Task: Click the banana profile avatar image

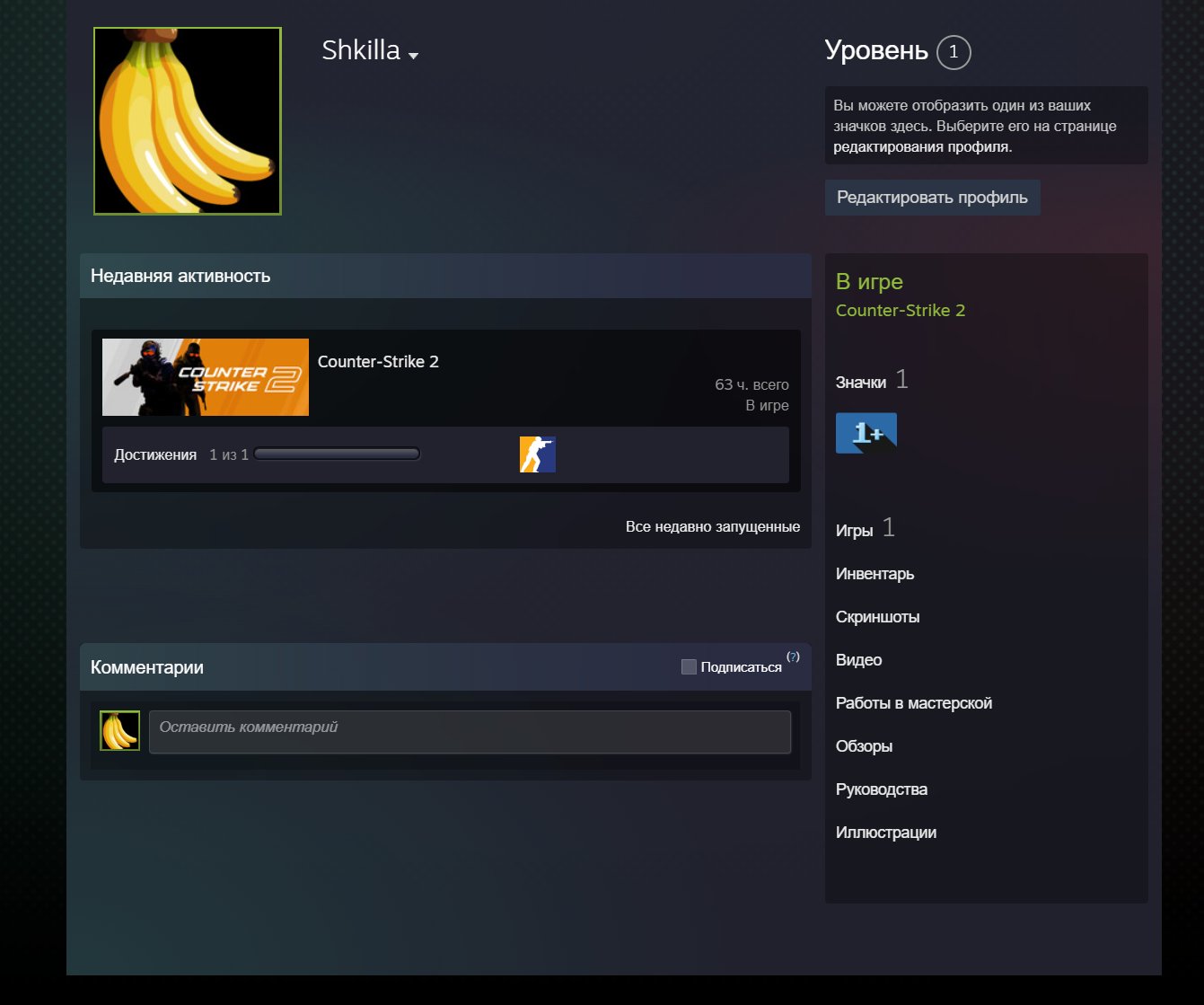Action: pos(188,121)
